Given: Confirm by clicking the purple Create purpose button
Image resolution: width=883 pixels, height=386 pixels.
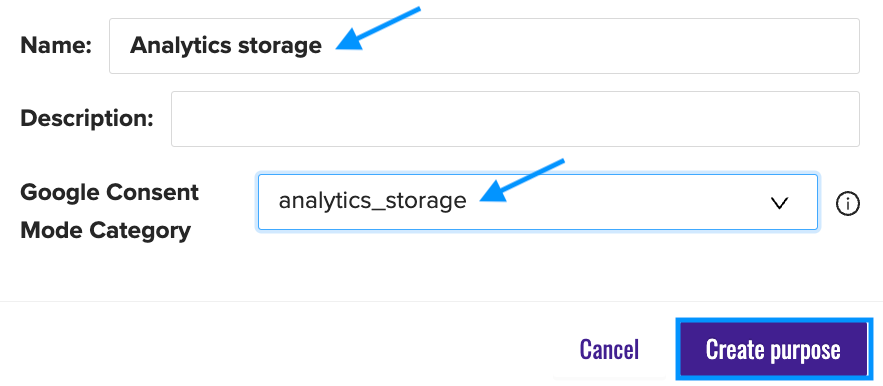Looking at the screenshot, I should 773,349.
